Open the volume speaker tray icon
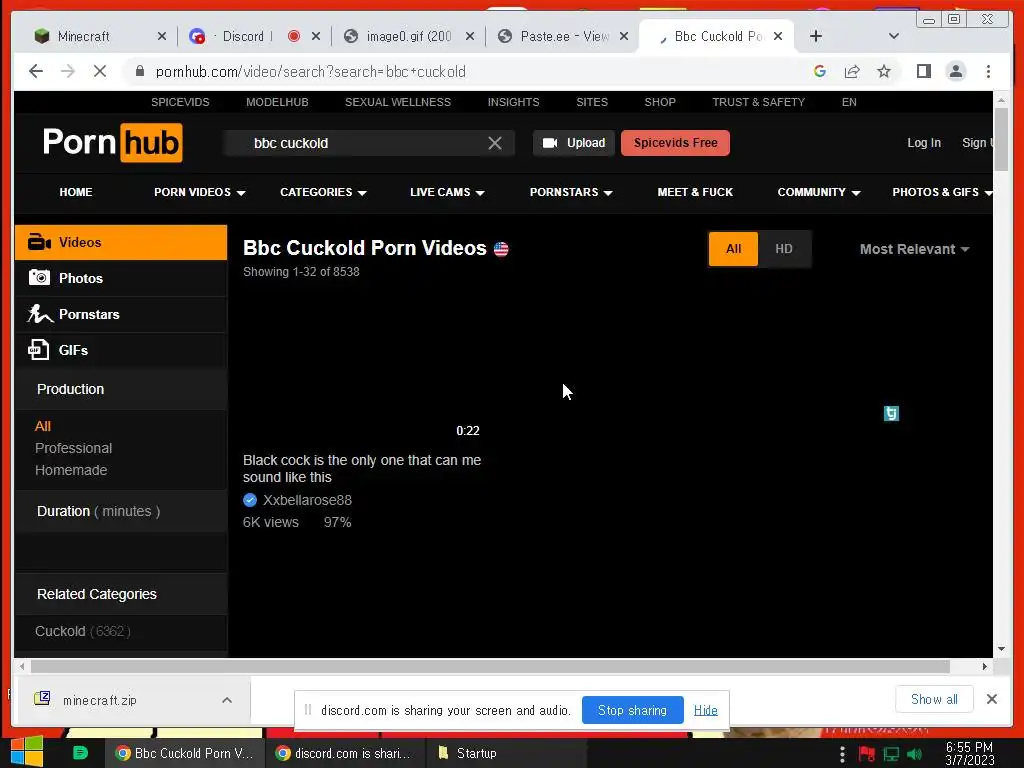This screenshot has width=1024, height=768. pos(914,754)
